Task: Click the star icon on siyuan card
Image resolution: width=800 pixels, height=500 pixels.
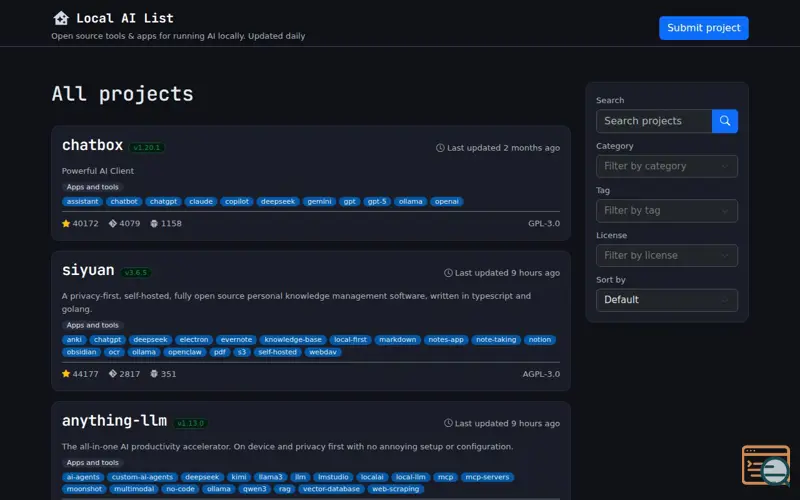Action: tap(66, 374)
